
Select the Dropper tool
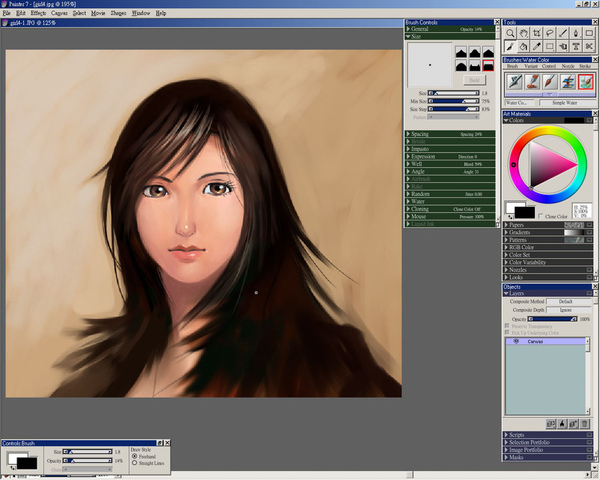pos(536,47)
